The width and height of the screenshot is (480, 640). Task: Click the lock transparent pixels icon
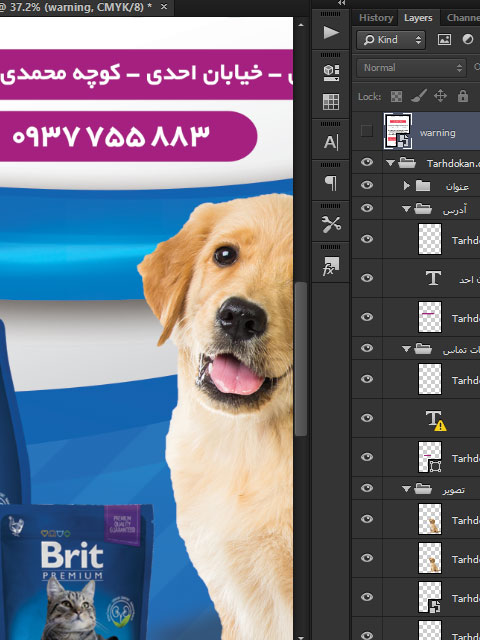point(396,96)
